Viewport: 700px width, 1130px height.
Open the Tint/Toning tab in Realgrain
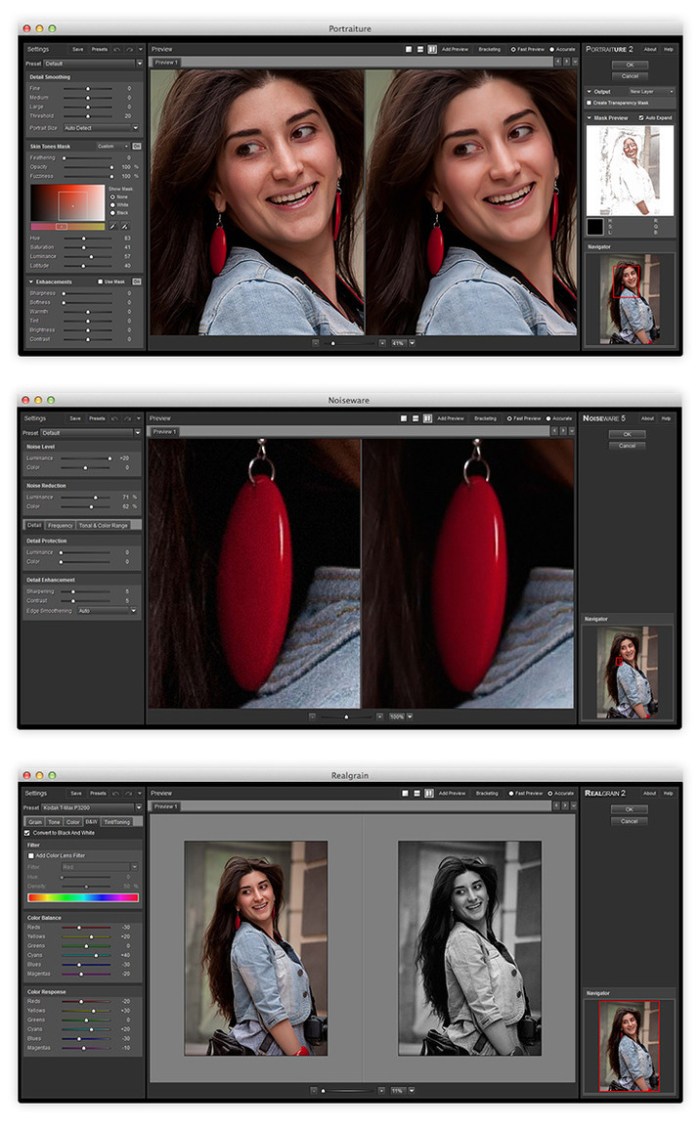click(x=117, y=821)
